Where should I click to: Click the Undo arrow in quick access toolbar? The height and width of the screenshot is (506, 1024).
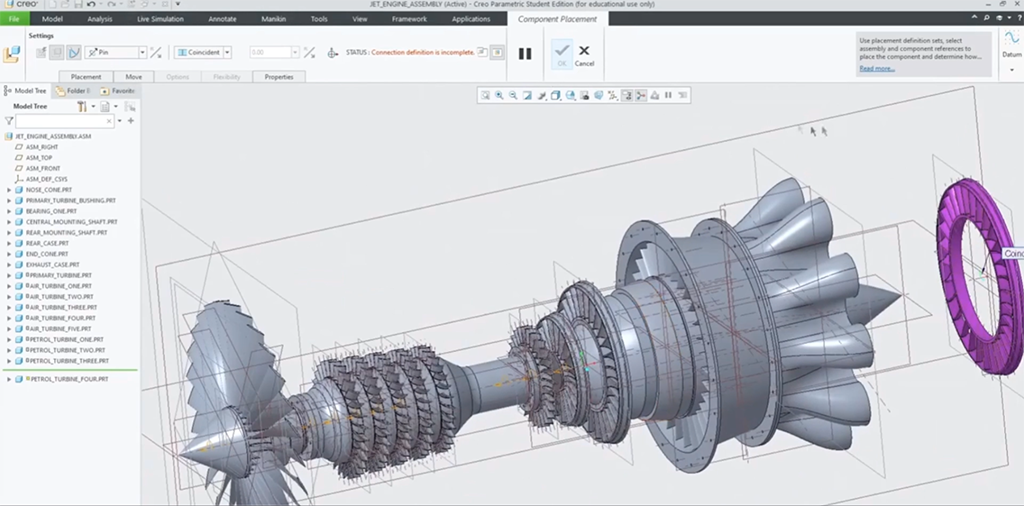pos(91,5)
